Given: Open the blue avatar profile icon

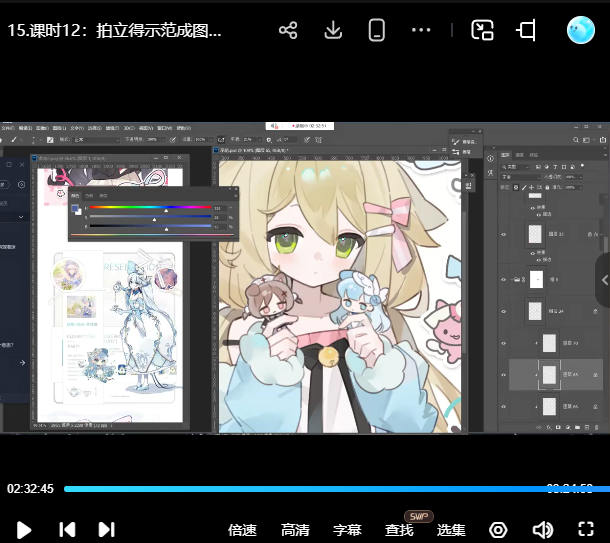Looking at the screenshot, I should pos(581,30).
